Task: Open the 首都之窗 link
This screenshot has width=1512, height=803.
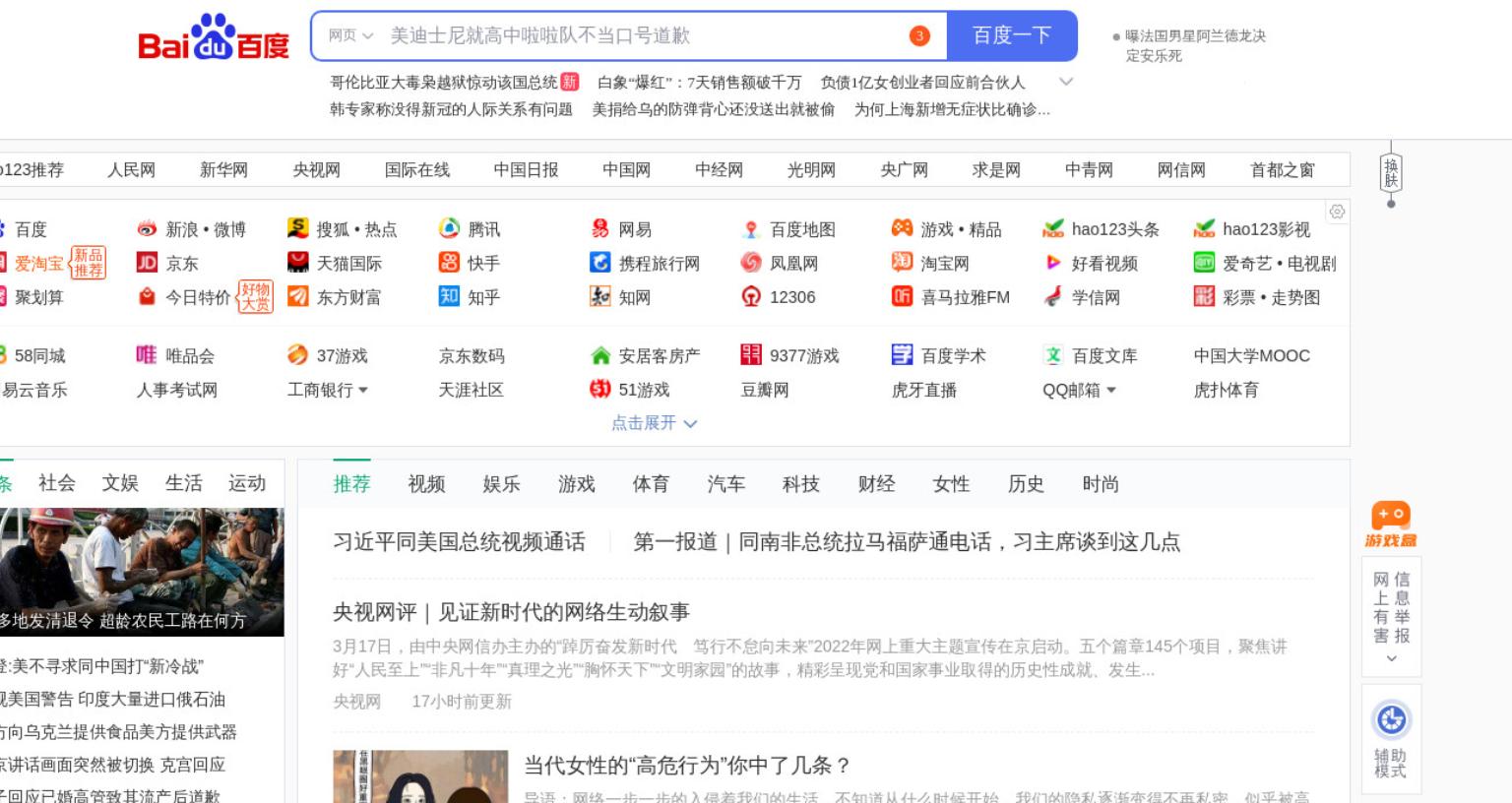Action: tap(1282, 170)
